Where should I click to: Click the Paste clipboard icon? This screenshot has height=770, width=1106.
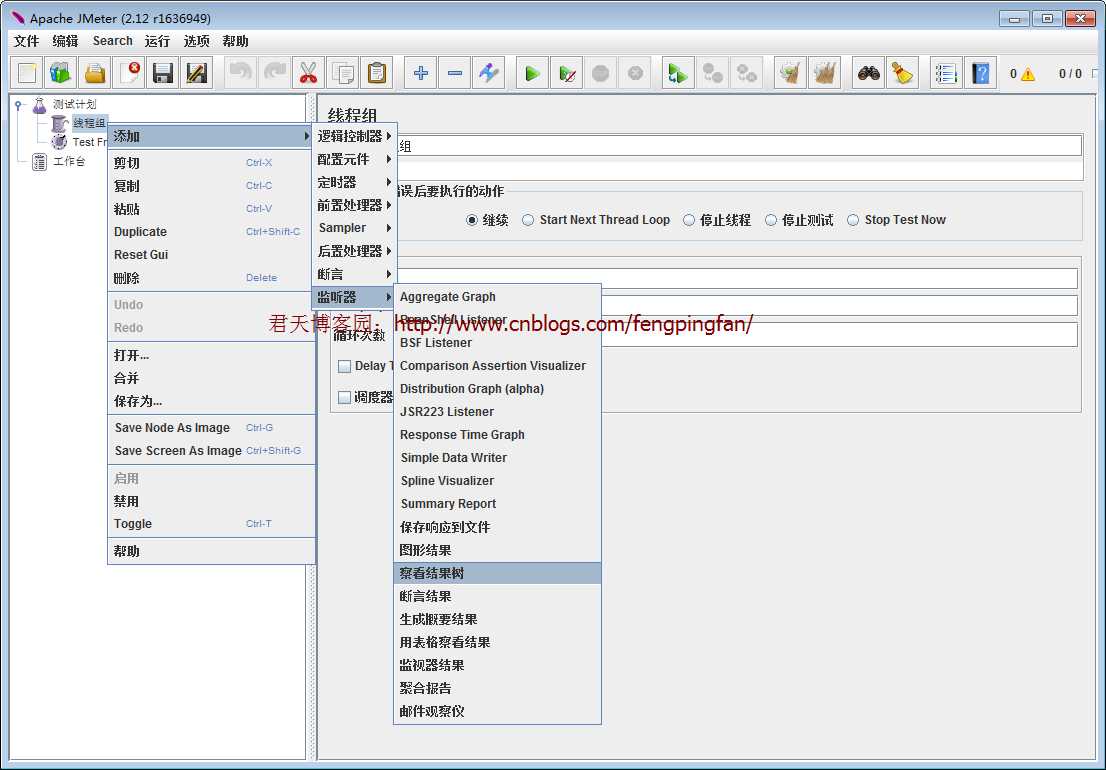click(376, 73)
